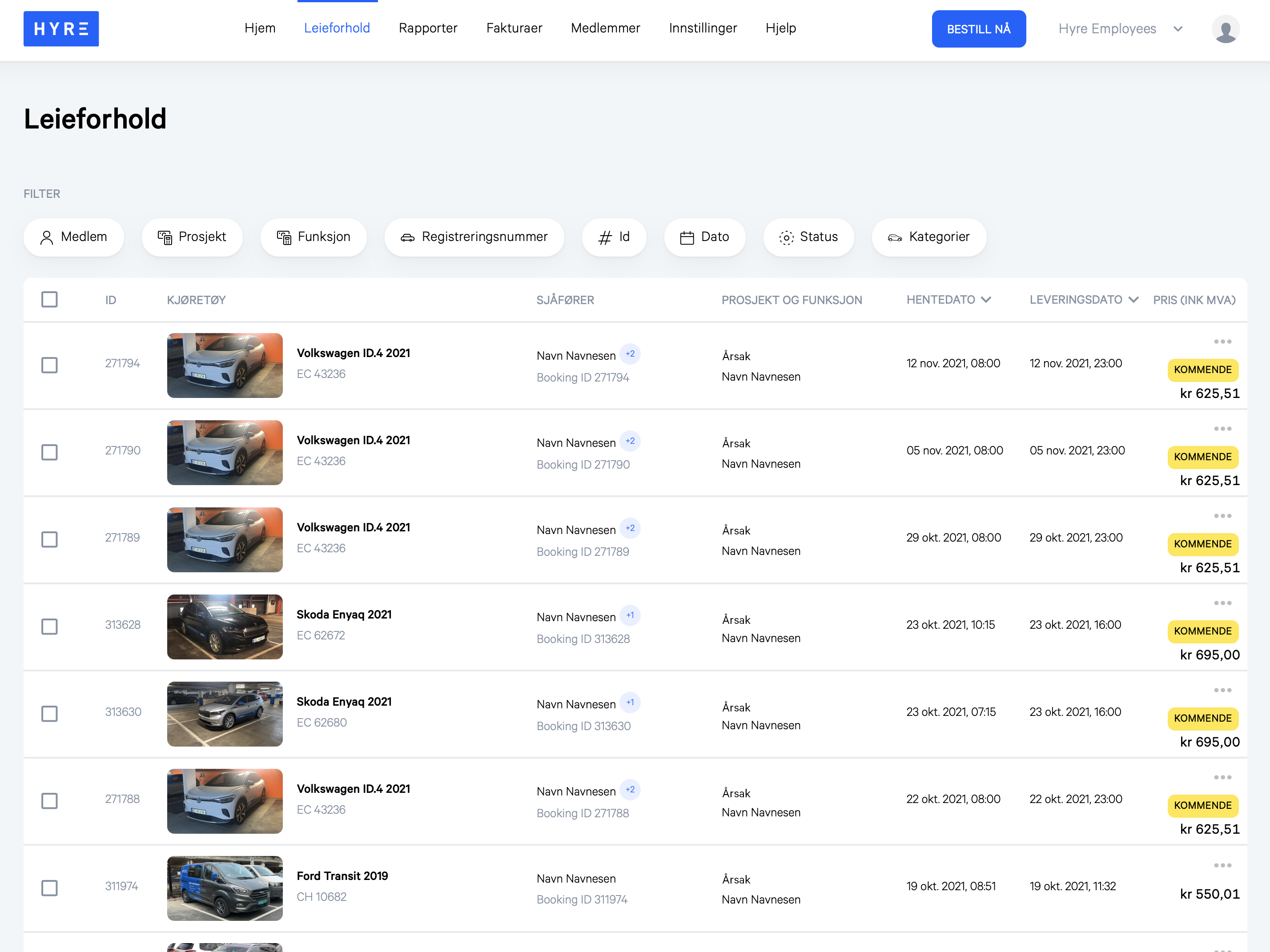Open Innstillinger in navigation
The width and height of the screenshot is (1270, 952).
click(x=703, y=28)
